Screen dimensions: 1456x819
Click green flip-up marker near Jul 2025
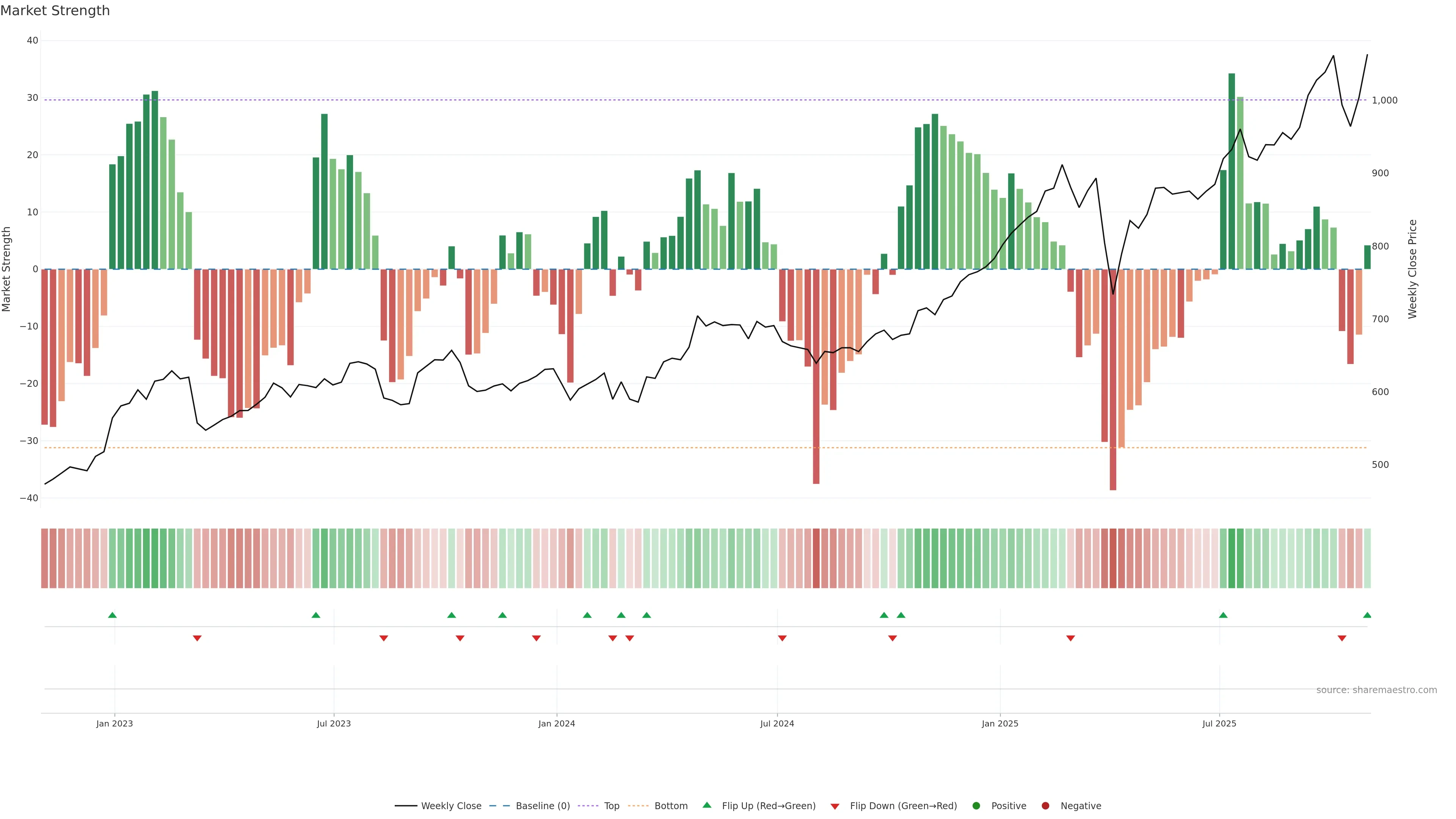coord(1223,615)
